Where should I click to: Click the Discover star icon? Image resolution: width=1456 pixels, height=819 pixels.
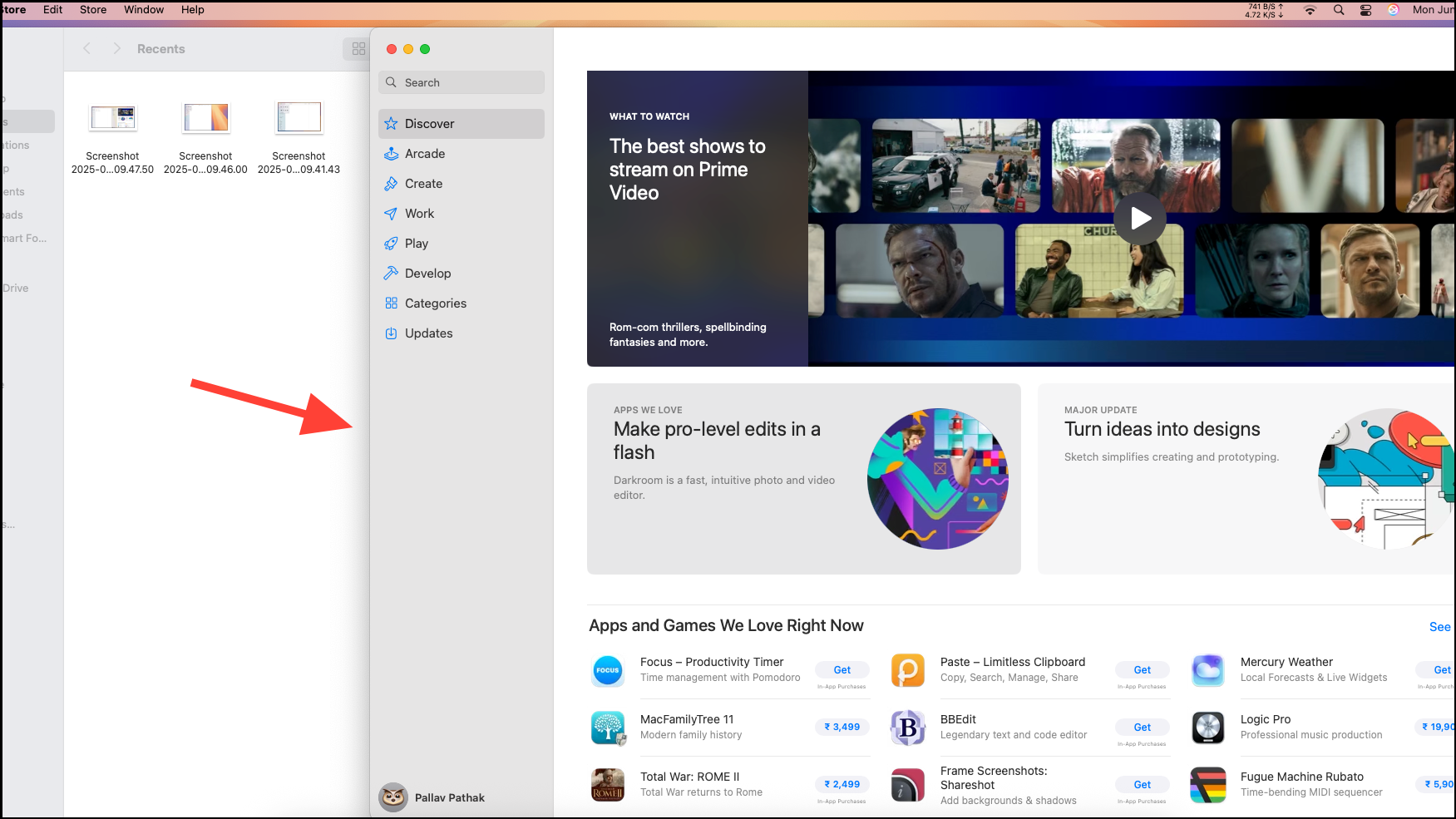tap(391, 124)
